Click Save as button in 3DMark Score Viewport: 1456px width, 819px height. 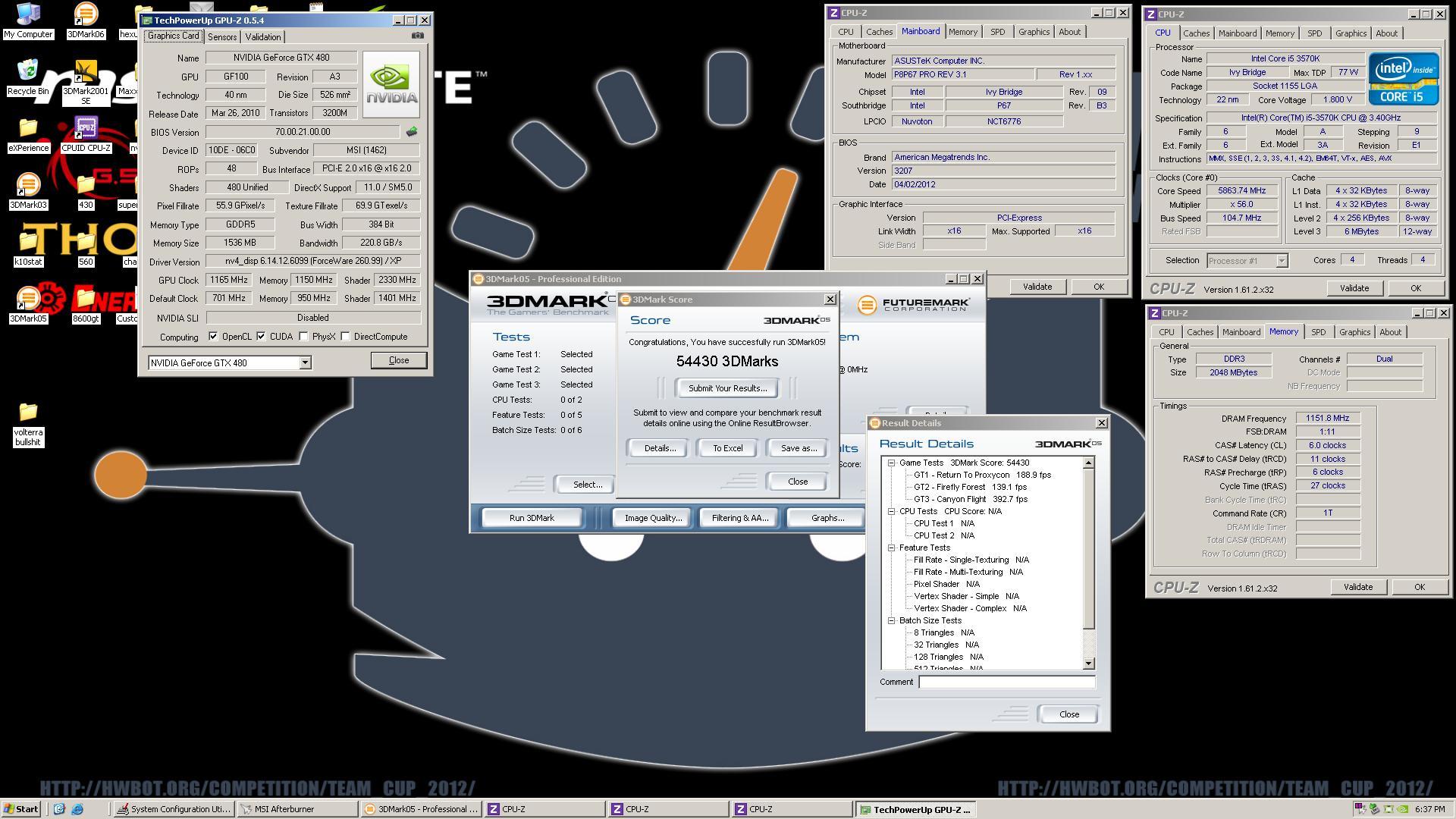click(799, 448)
